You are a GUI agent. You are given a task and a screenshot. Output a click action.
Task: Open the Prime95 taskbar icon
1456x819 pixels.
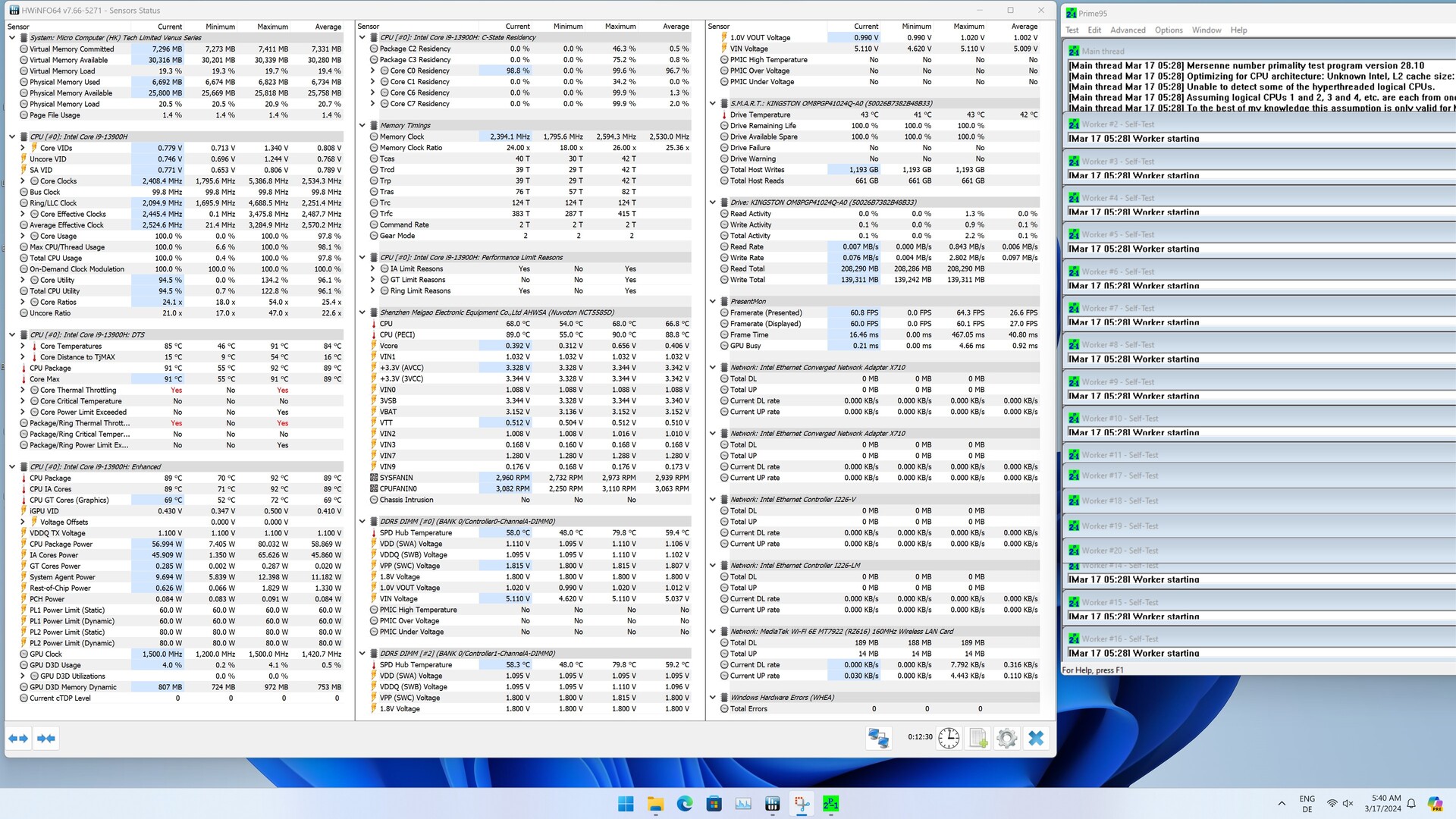click(x=830, y=804)
